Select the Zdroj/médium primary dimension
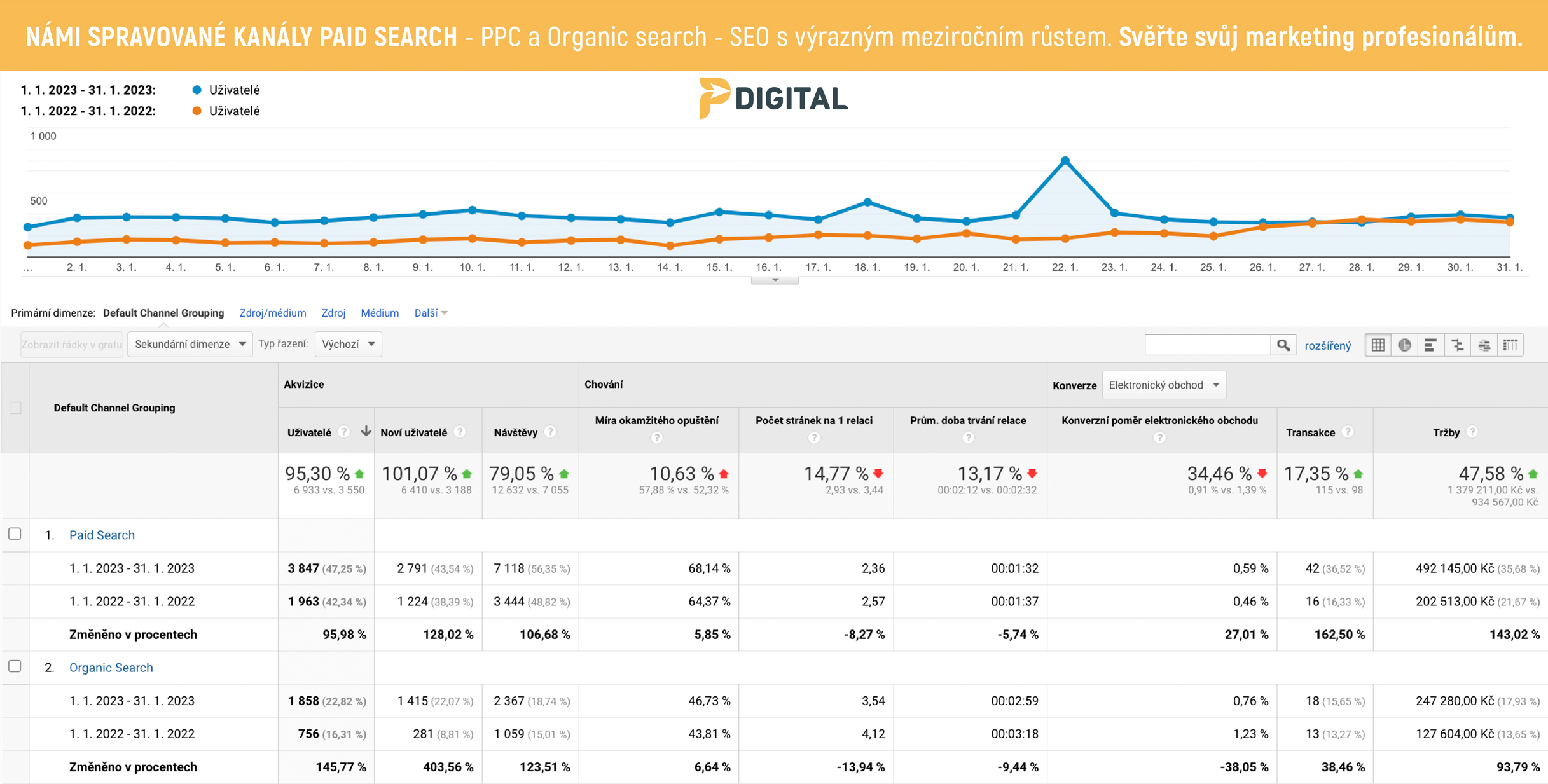1548x784 pixels. (x=272, y=313)
